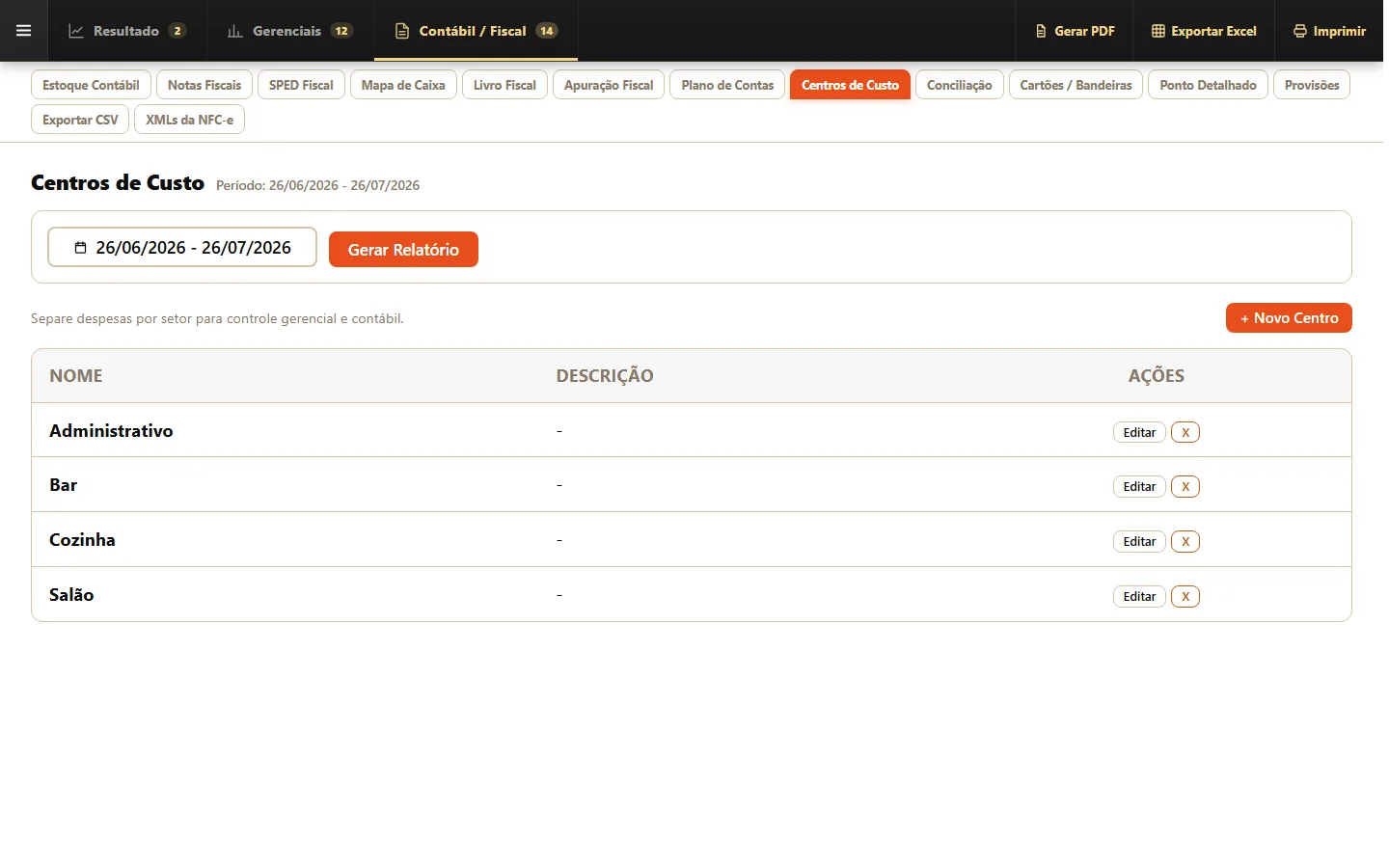Viewport: 1389px width, 868px height.
Task: Click the Período date text beside heading
Action: click(317, 185)
